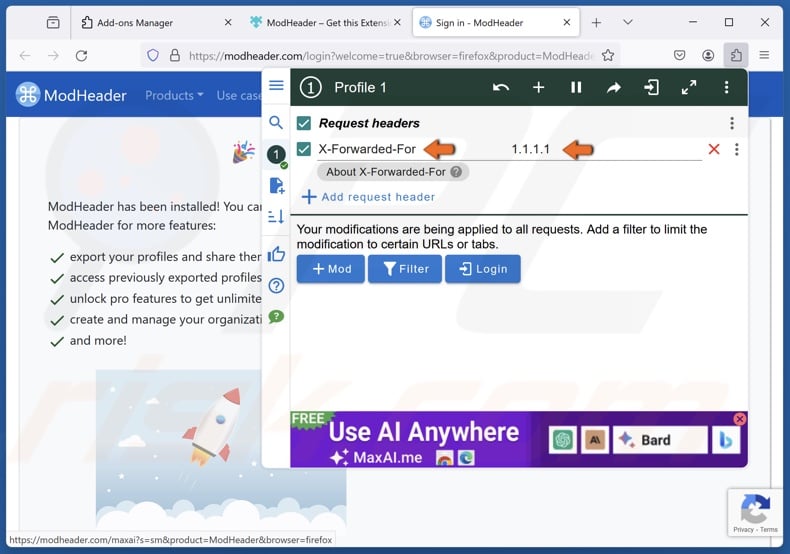Screen dimensions: 790x554
Task: Go back to previous page
Action: pos(25,55)
